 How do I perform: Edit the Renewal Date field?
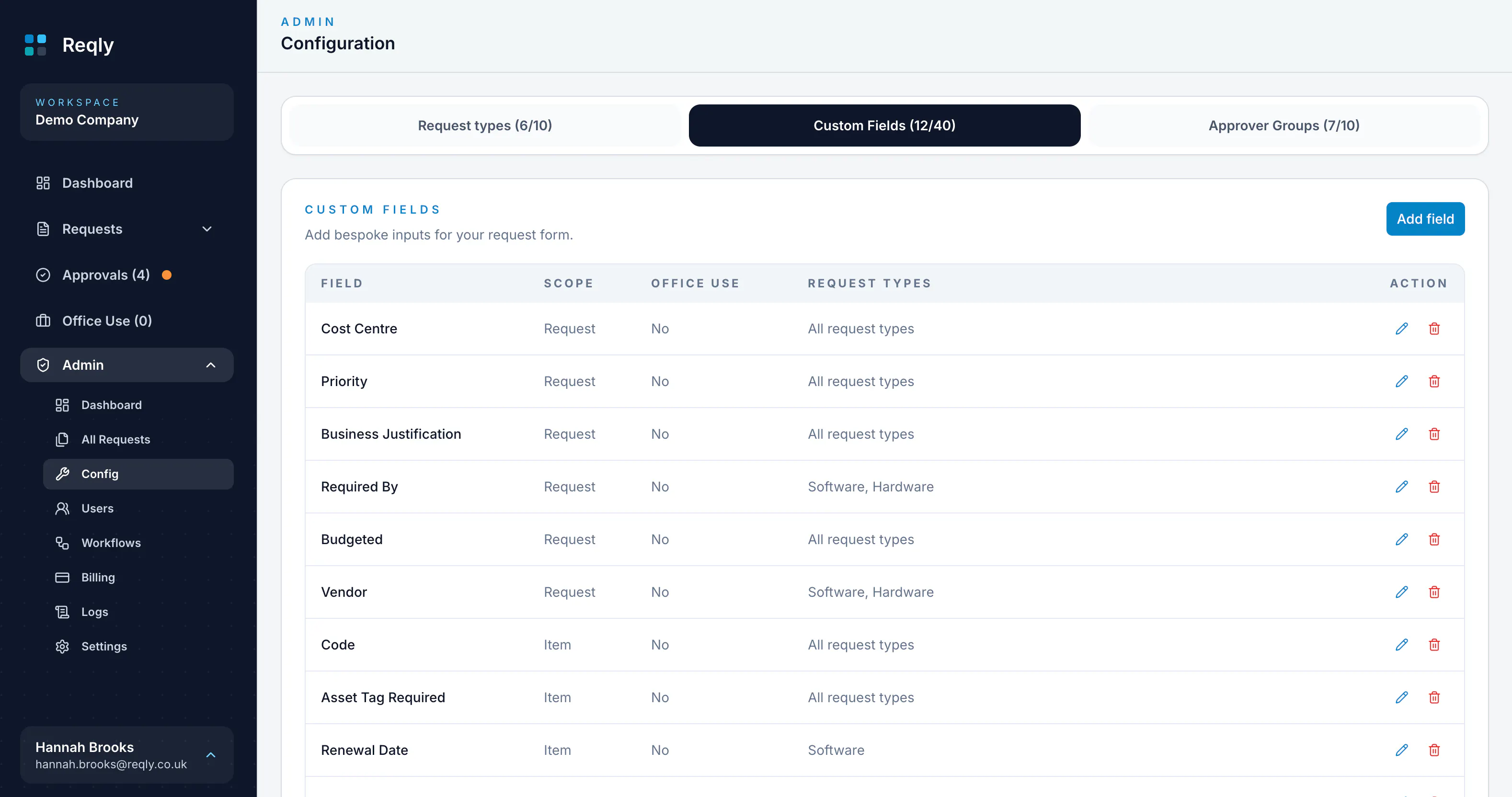pos(1402,750)
